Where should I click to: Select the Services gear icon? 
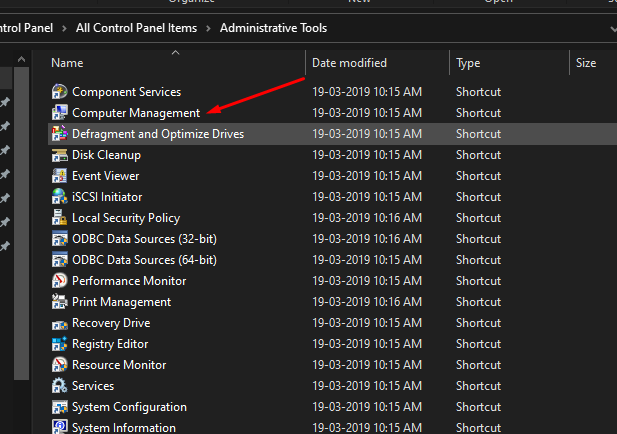pyautogui.click(x=59, y=386)
